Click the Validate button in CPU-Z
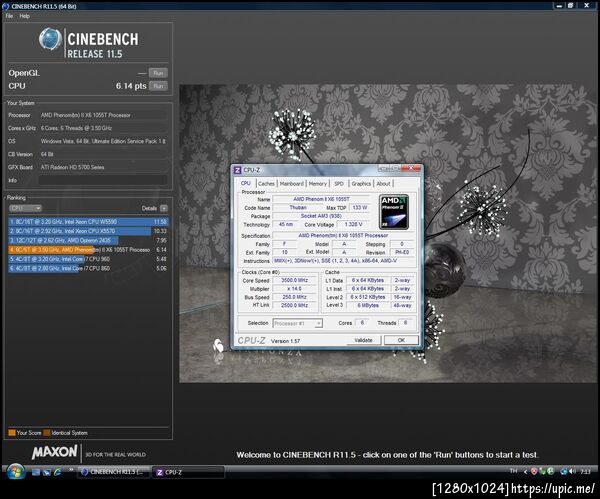This screenshot has height=499, width=600. coord(364,340)
